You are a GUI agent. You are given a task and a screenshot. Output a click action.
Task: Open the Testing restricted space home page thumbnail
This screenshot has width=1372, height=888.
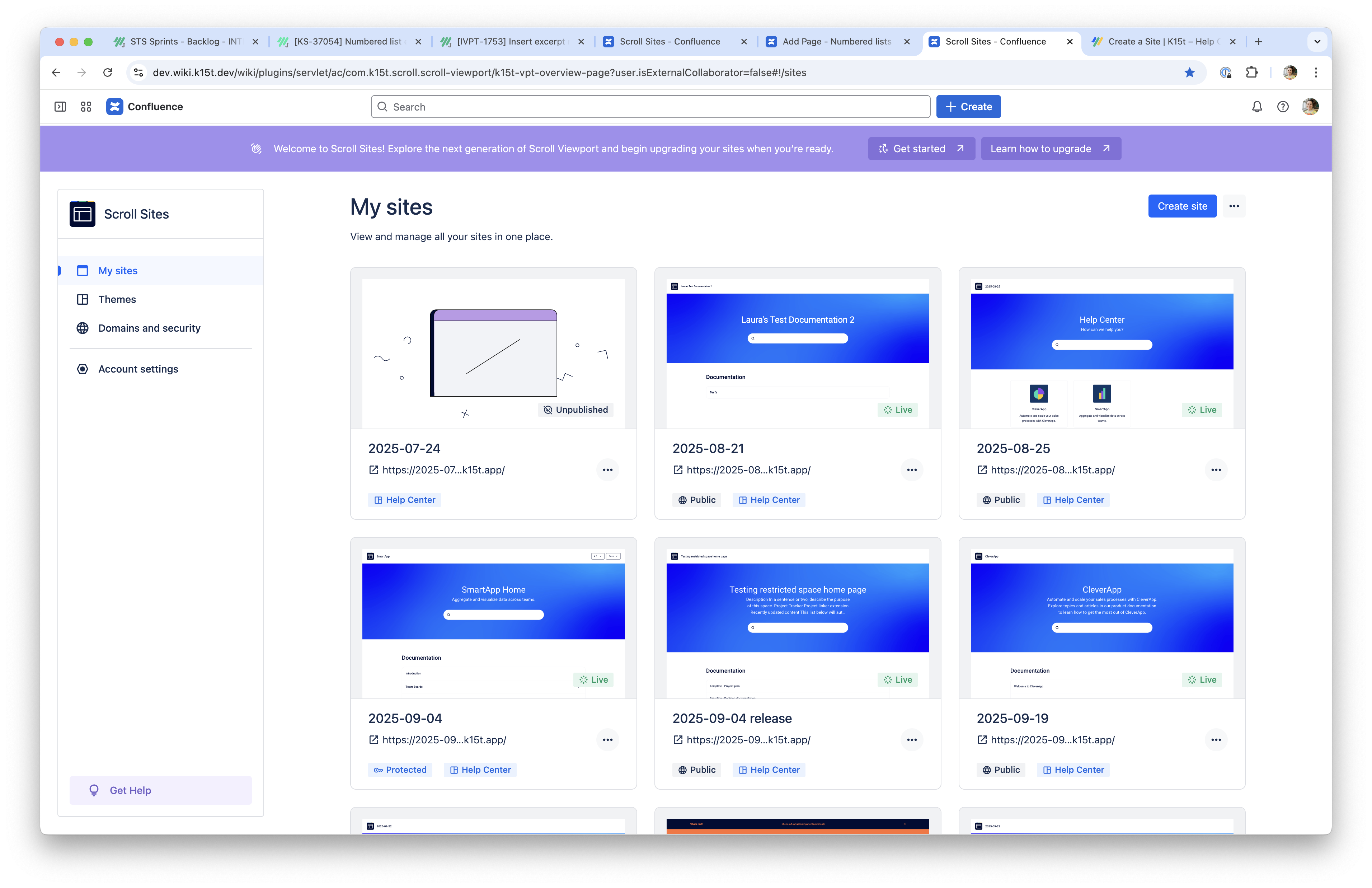point(798,624)
